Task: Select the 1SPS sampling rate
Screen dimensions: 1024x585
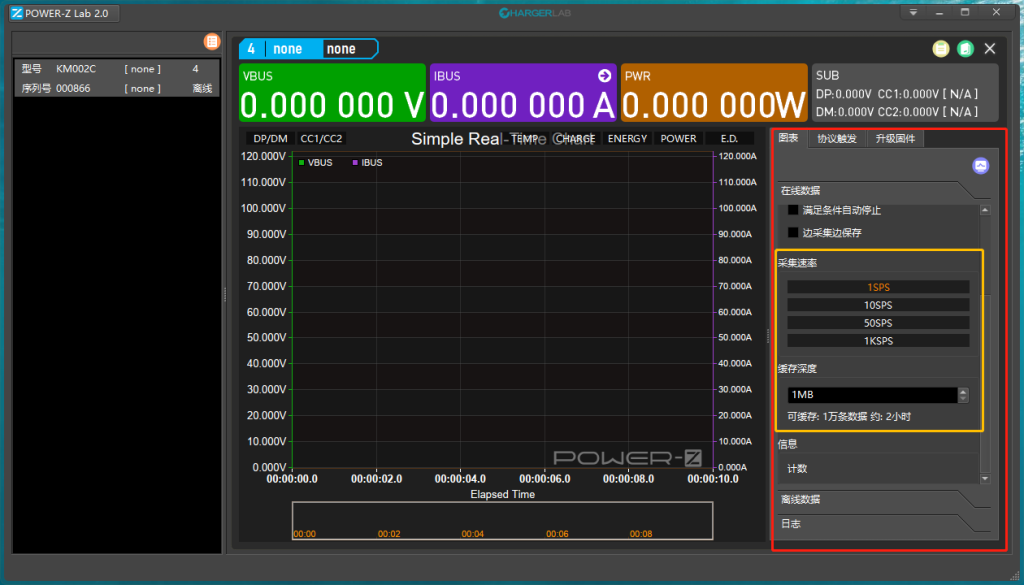Action: 878,287
